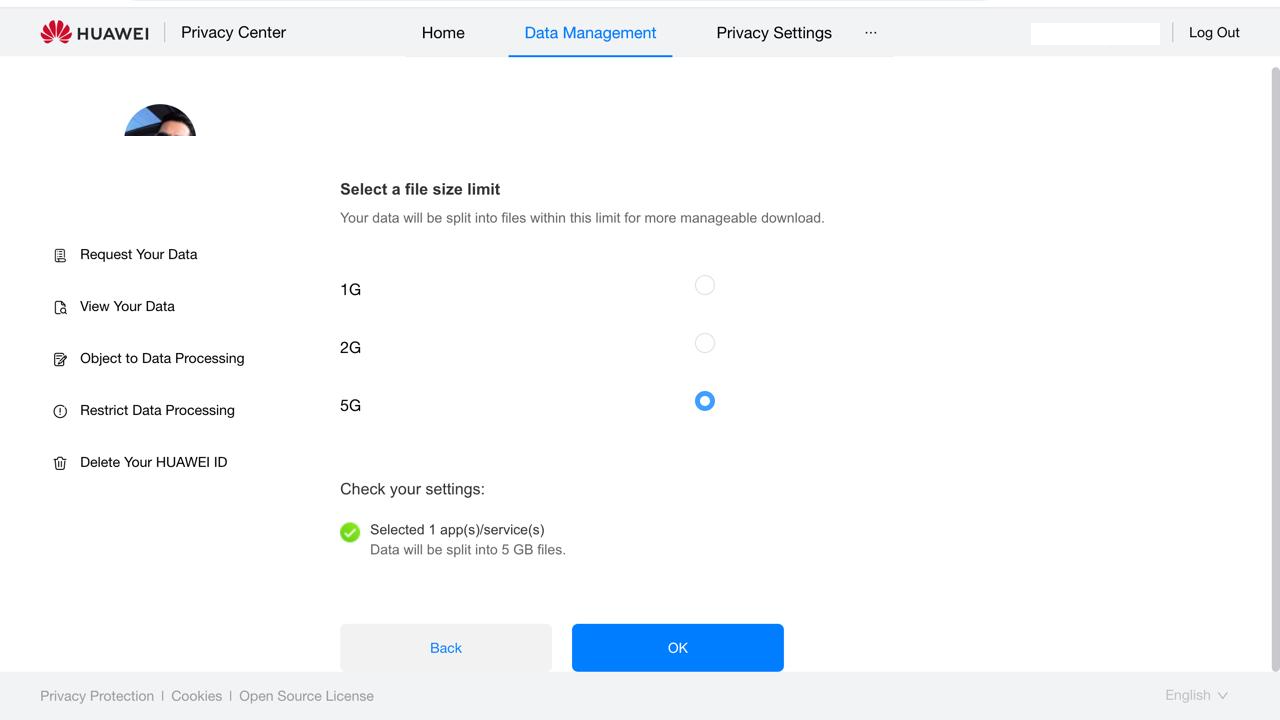Open View Your Data in sidebar
This screenshot has width=1280, height=720.
(x=127, y=306)
